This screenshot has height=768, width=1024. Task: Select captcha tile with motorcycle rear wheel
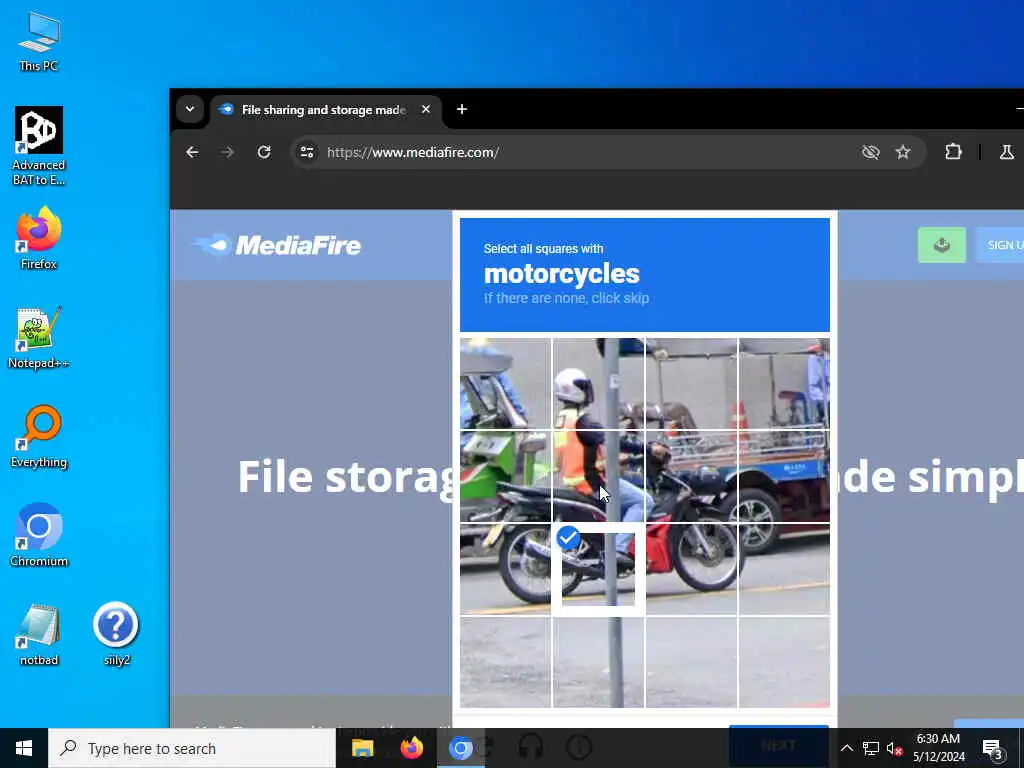tap(505, 569)
